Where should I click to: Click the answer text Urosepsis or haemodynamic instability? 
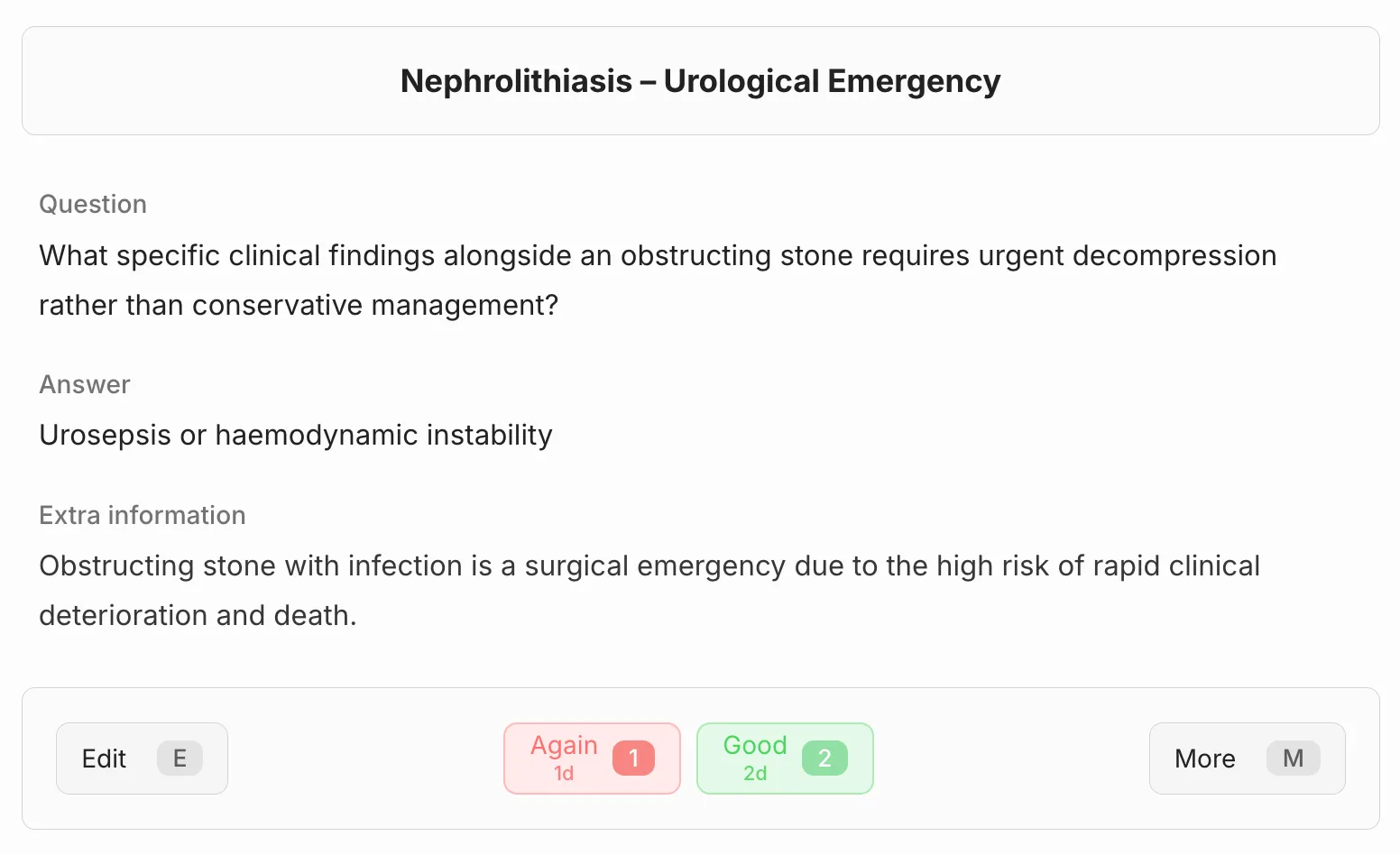[x=296, y=435]
